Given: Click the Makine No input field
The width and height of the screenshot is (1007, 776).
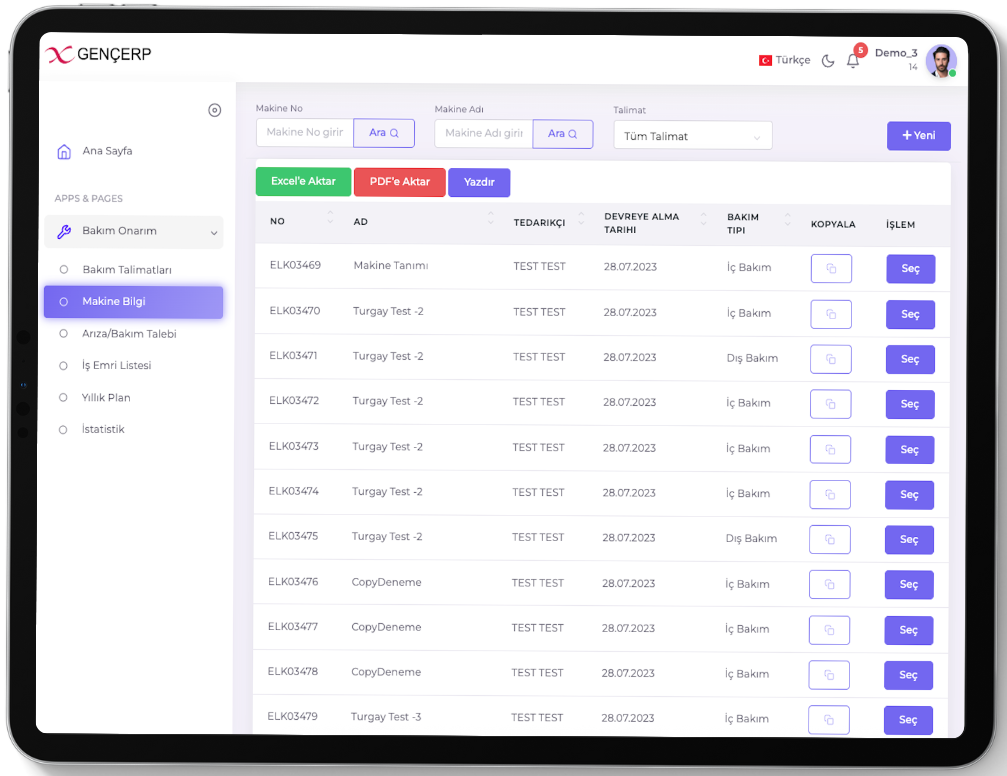Looking at the screenshot, I should 305,133.
